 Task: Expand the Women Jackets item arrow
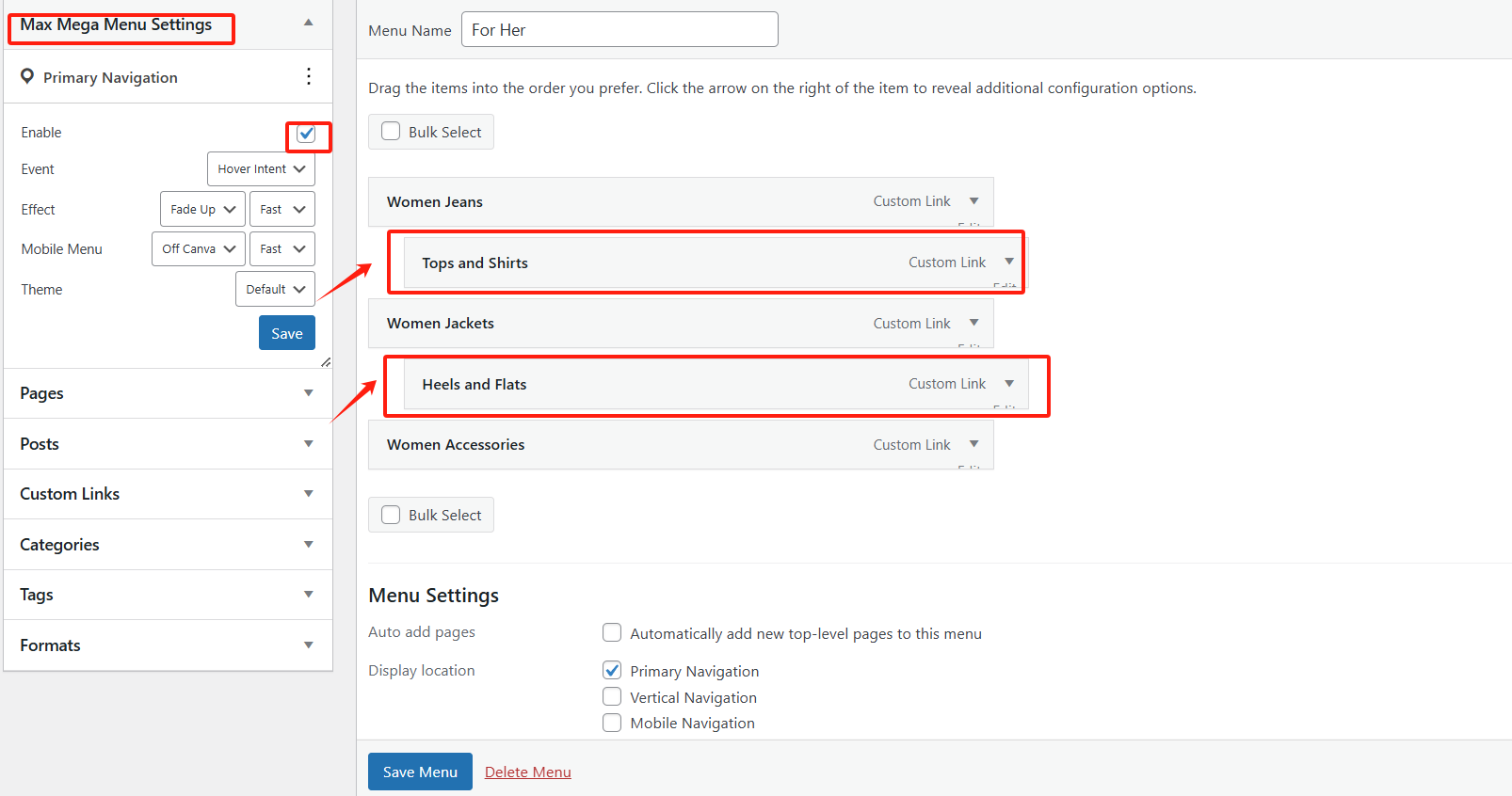[973, 323]
